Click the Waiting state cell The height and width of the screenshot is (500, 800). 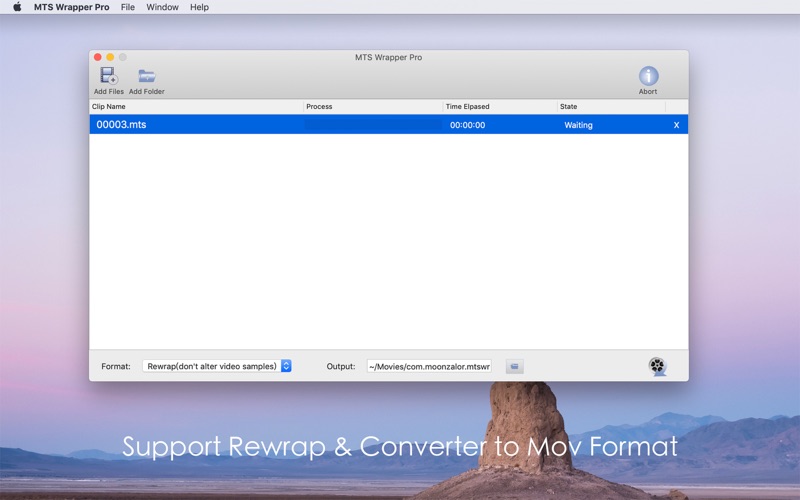pyautogui.click(x=578, y=125)
